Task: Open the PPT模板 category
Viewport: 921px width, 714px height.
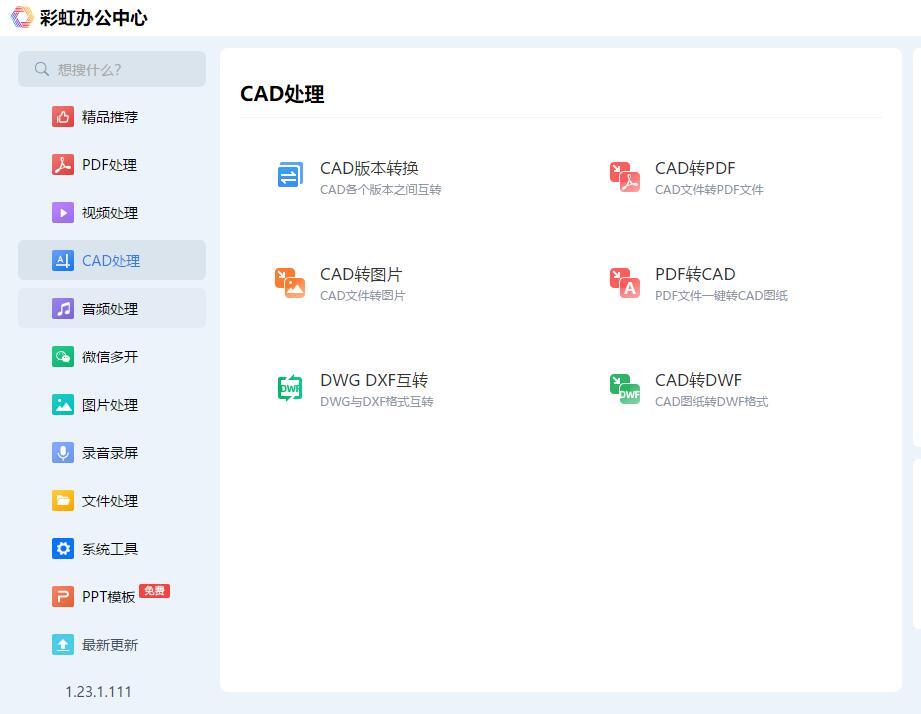Action: (109, 597)
